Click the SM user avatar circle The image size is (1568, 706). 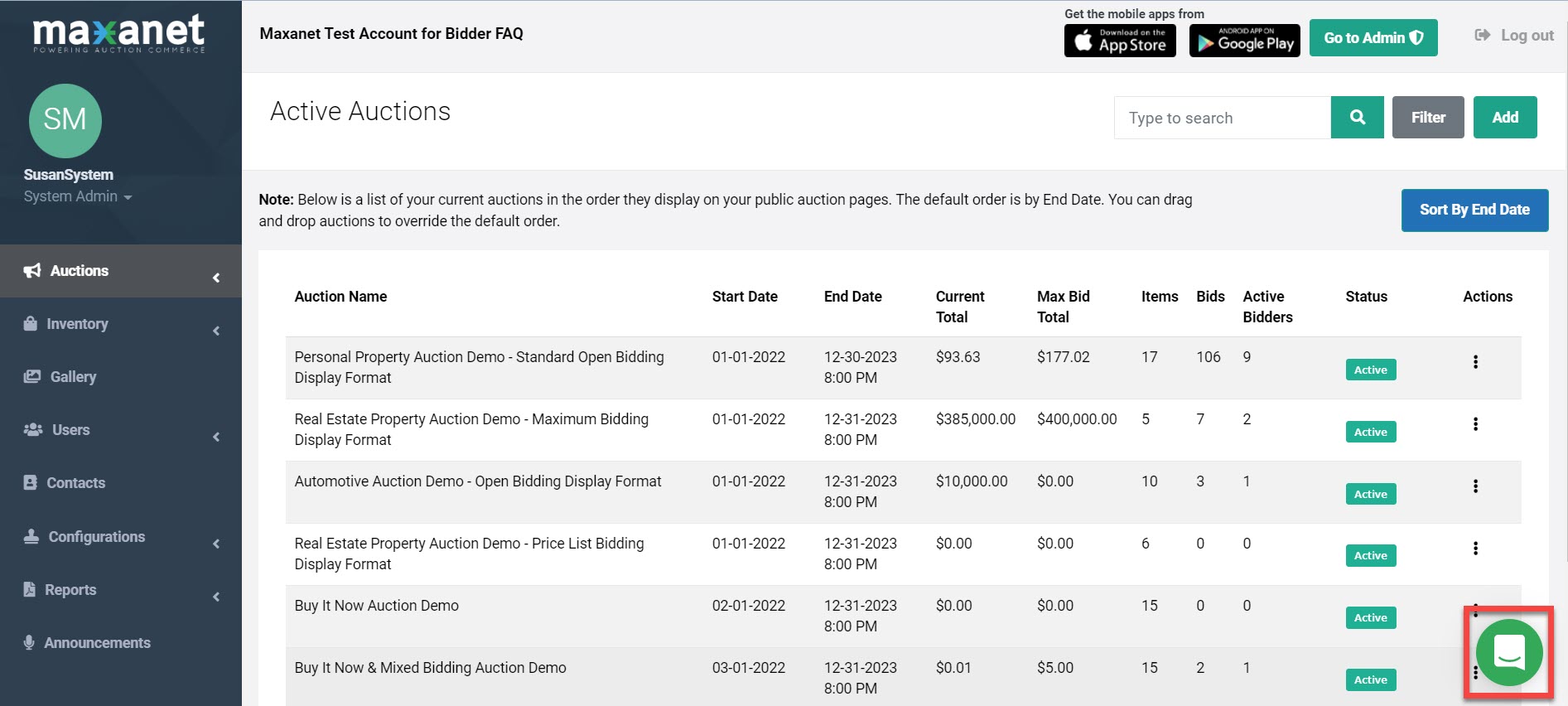[65, 120]
